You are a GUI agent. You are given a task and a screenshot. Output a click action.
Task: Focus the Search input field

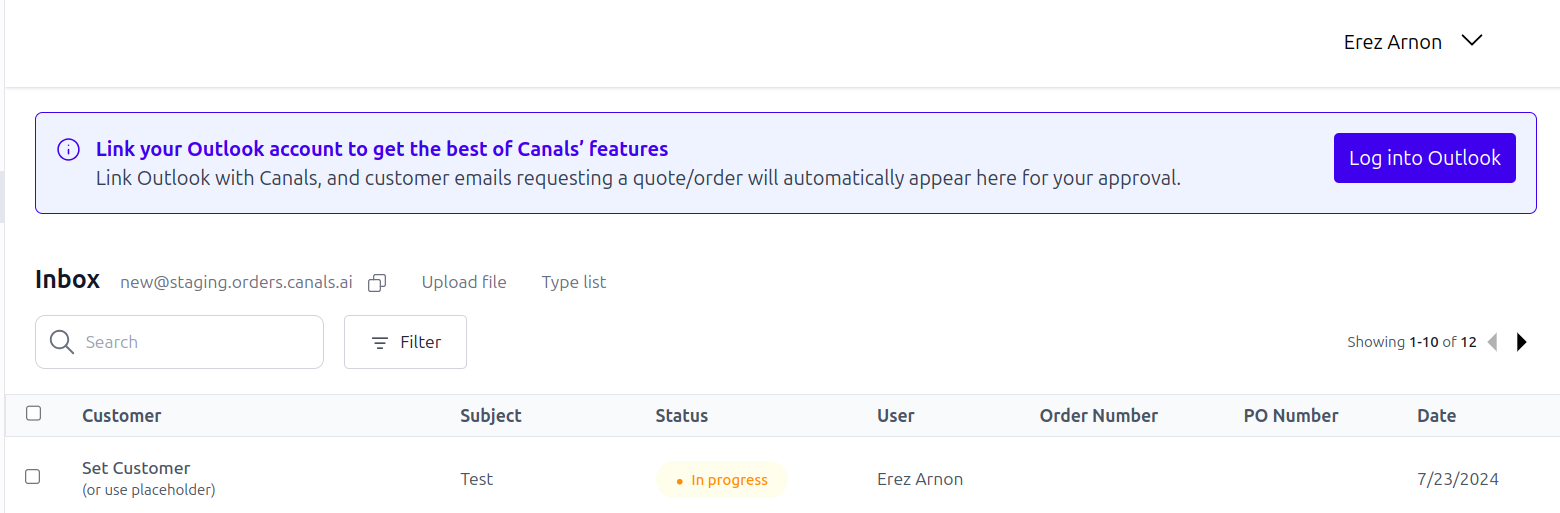pos(179,342)
